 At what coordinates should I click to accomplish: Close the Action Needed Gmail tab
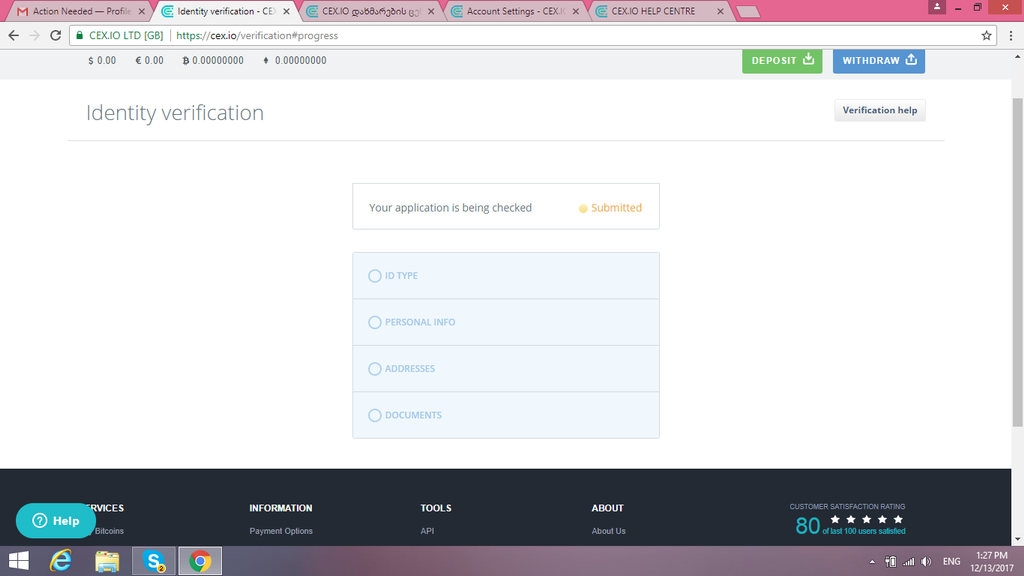142,11
